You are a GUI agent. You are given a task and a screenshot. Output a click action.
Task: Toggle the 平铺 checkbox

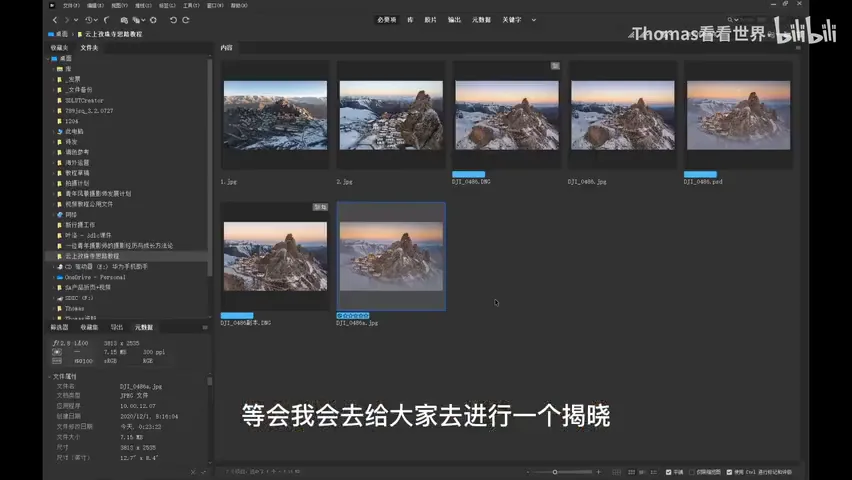coord(668,472)
